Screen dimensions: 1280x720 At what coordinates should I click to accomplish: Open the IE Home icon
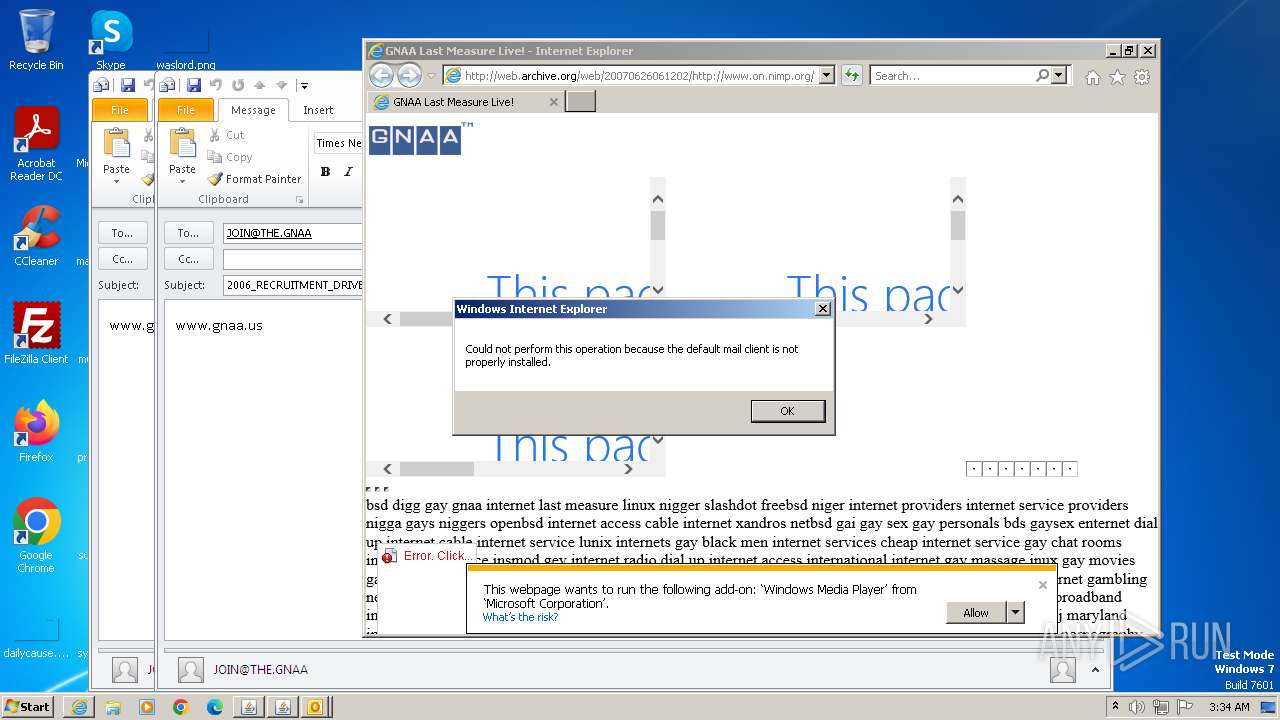(x=1093, y=77)
